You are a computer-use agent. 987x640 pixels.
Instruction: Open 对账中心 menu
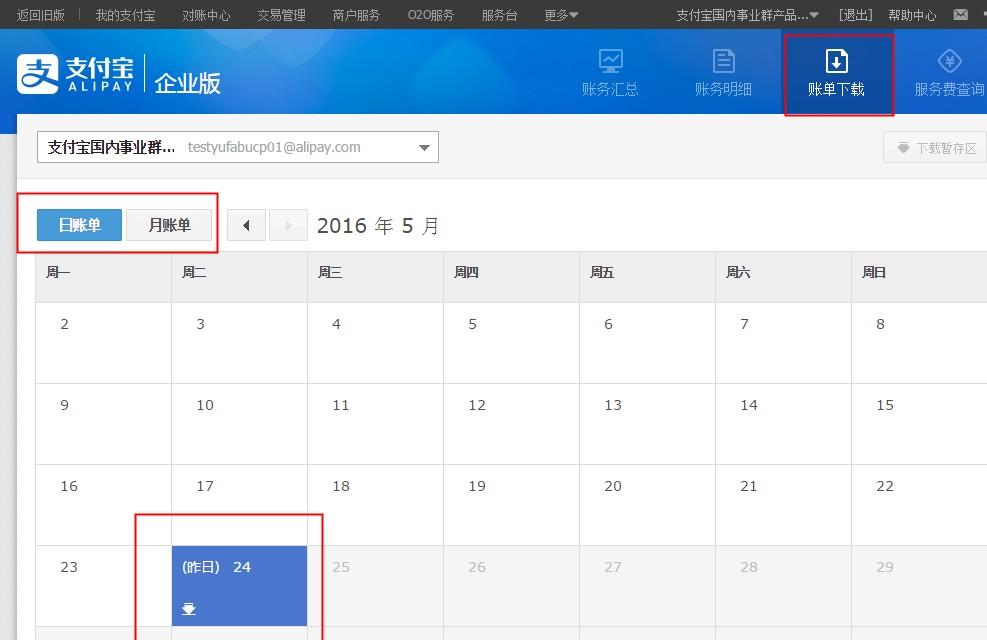point(206,14)
